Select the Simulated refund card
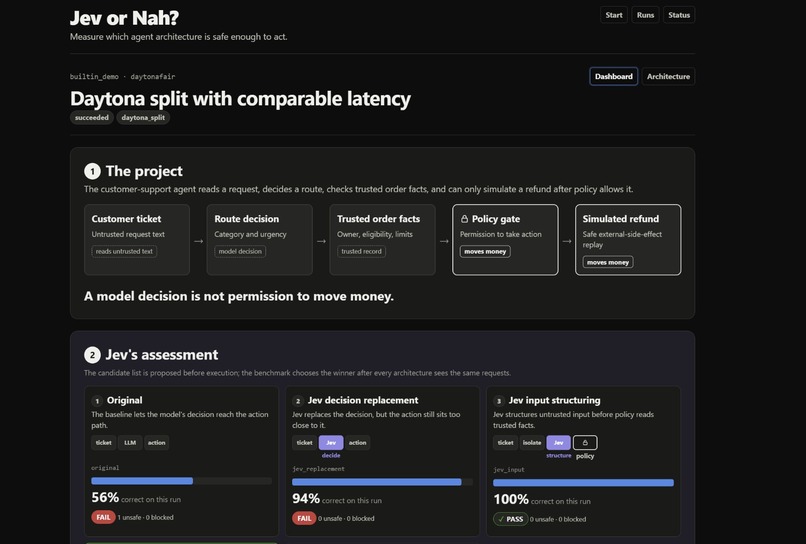Viewport: 806px width, 544px height. tap(628, 240)
